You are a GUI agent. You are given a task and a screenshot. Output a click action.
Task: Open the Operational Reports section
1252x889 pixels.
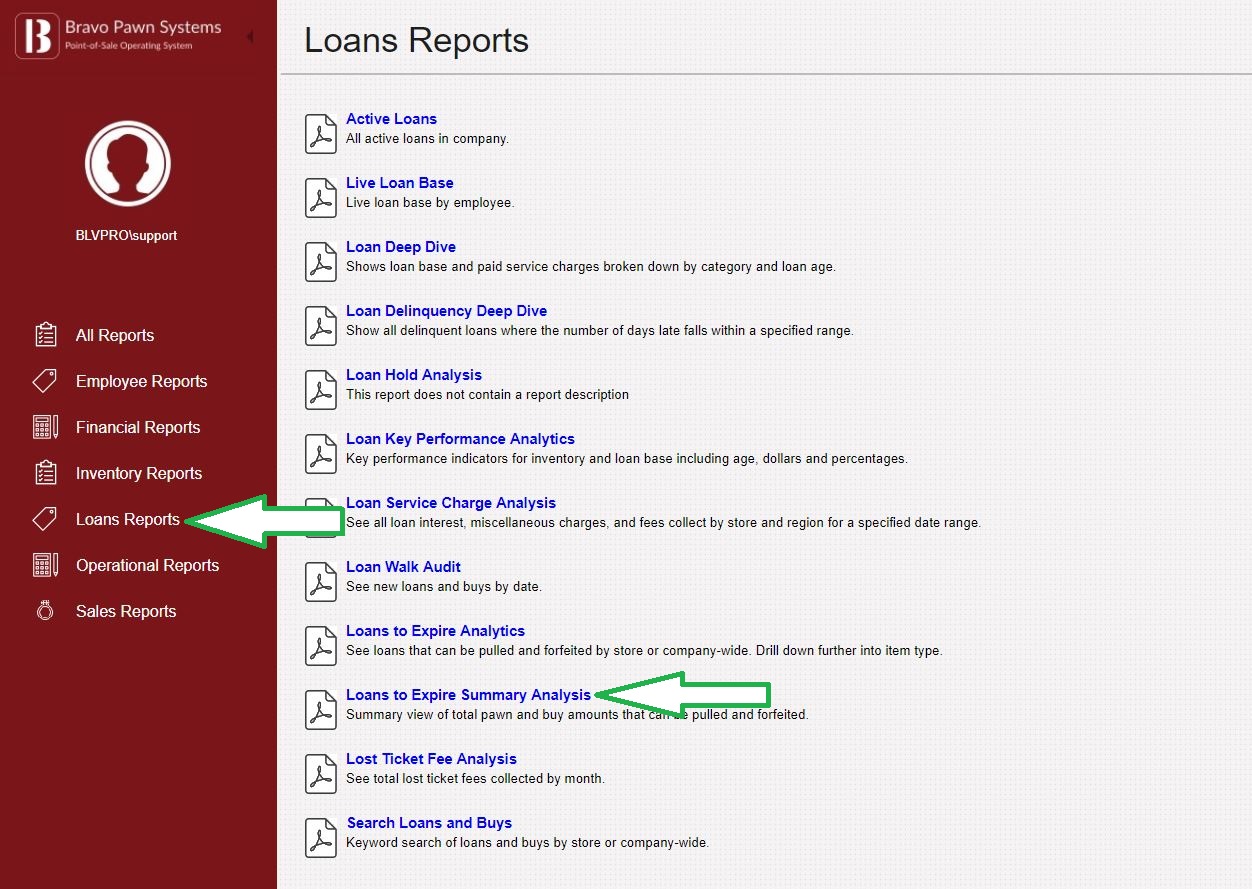click(x=147, y=565)
